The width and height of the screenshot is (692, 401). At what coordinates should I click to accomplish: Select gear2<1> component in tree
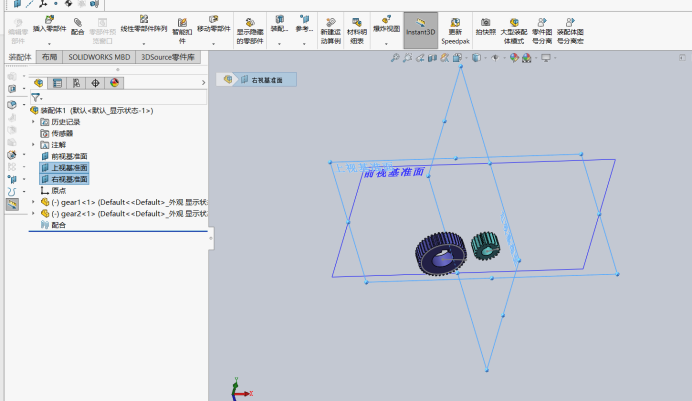point(124,214)
